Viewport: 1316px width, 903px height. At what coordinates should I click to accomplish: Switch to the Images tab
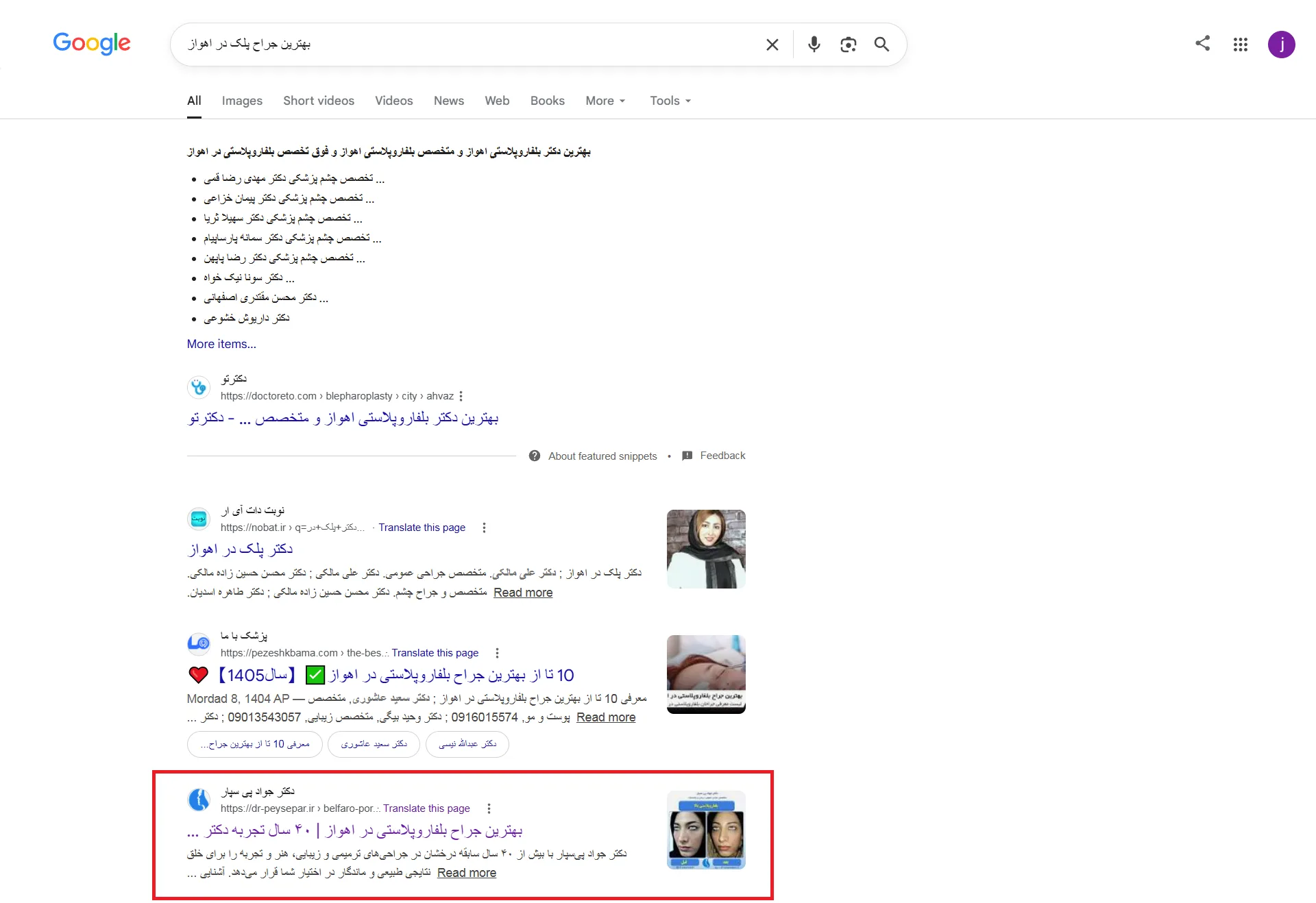[242, 101]
